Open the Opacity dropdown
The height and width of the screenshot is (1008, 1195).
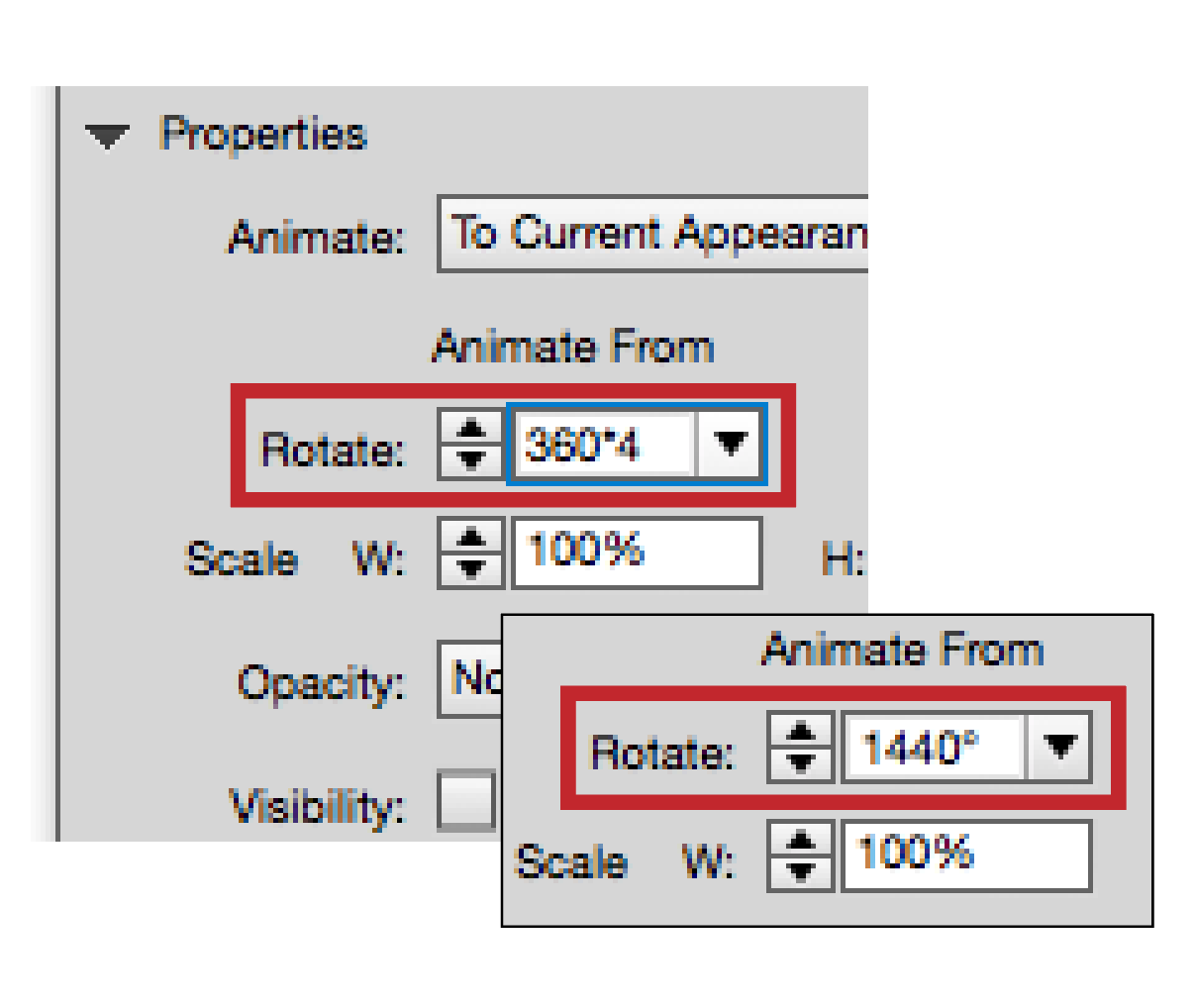point(470,679)
